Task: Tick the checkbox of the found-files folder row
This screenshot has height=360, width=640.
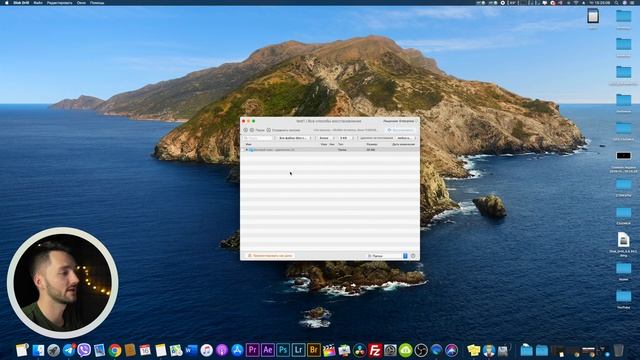Action: coord(243,150)
